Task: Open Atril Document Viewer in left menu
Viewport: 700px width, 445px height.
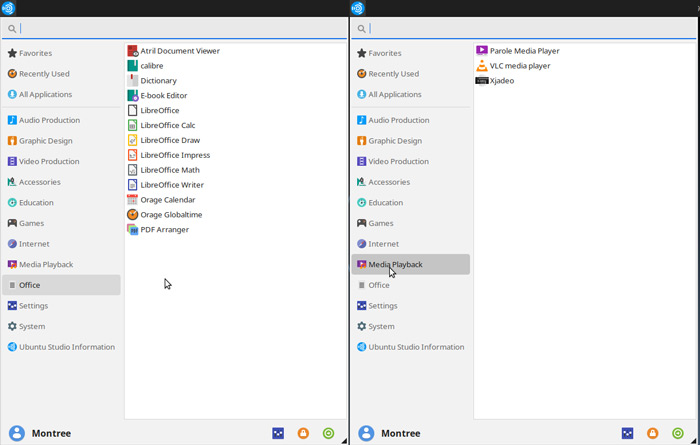Action: click(174, 51)
